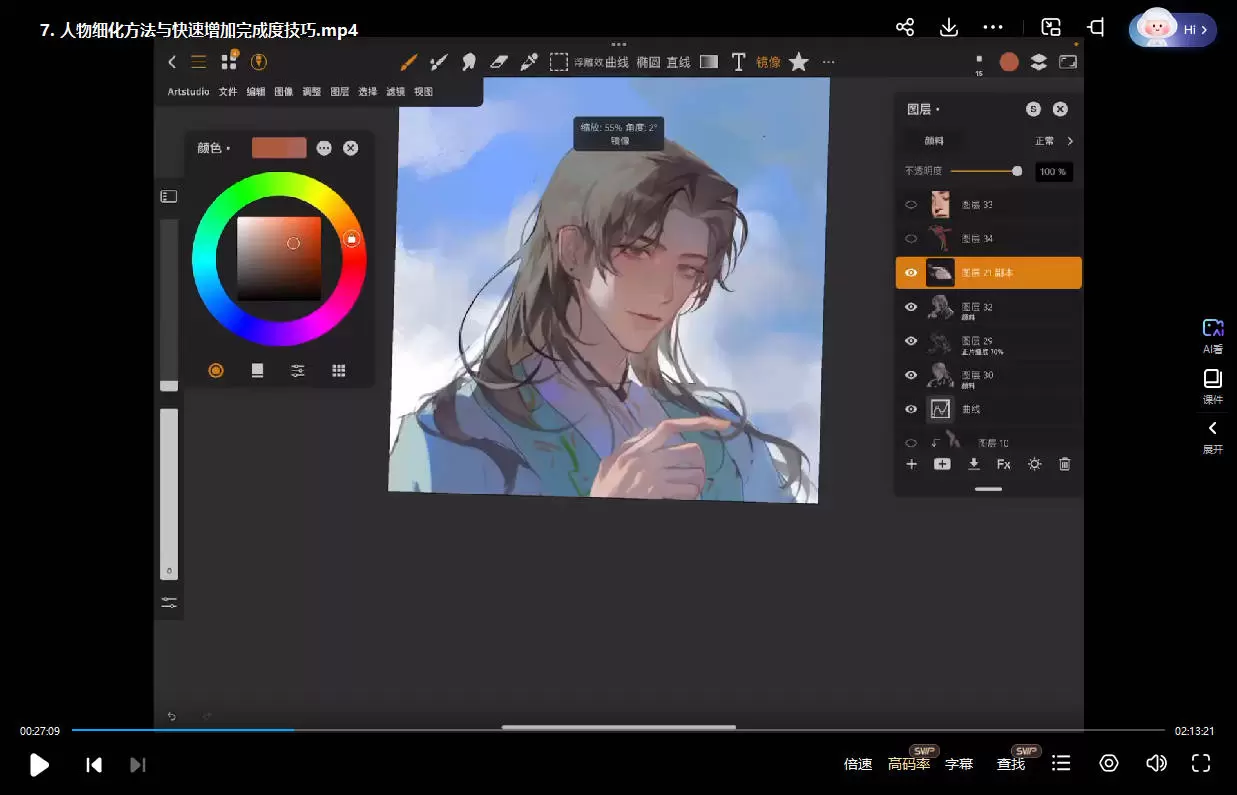Click the 高码率 high-bitrate button

[908, 764]
